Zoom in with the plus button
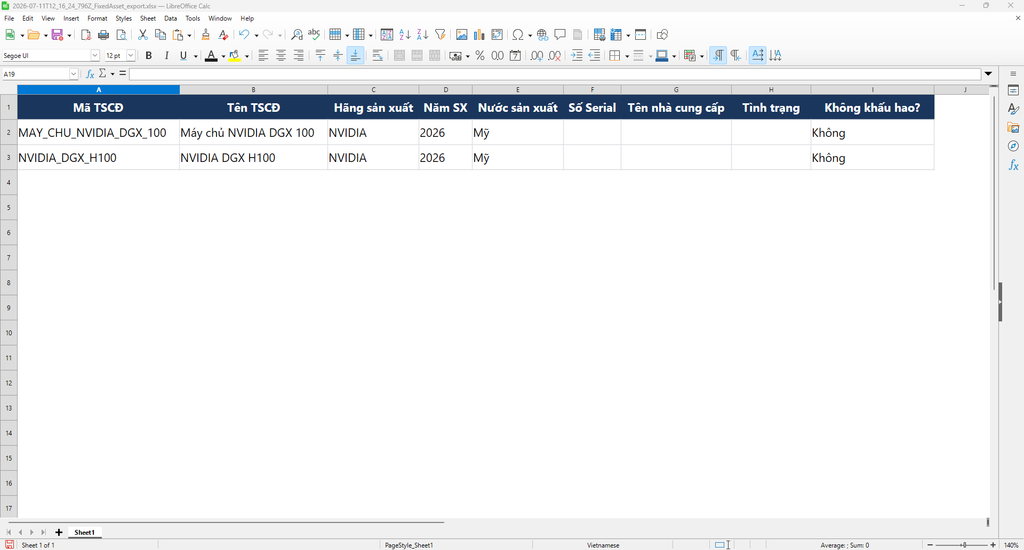Viewport: 1024px width, 550px height. (993, 545)
